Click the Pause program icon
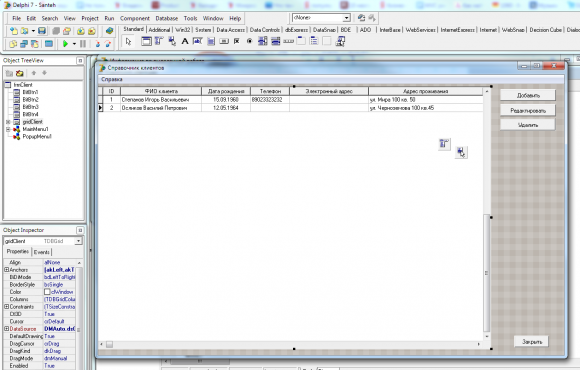This screenshot has width=580, height=370. (83, 44)
